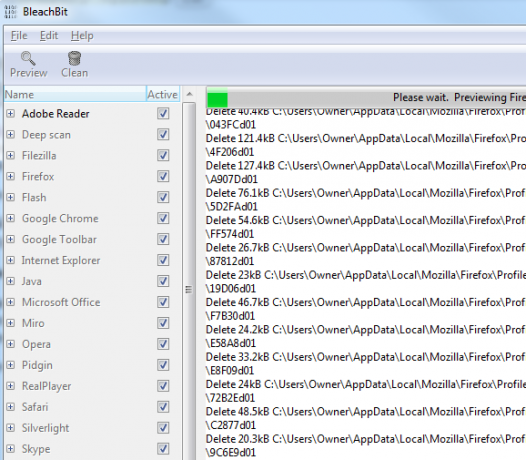This screenshot has height=460, width=526.
Task: Expand the Silverlight tree node
Action: [11, 428]
